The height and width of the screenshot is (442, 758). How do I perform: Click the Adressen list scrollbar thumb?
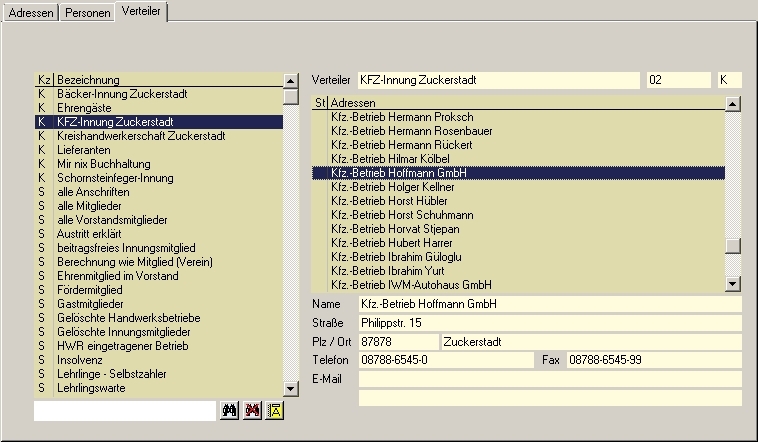pyautogui.click(x=733, y=246)
